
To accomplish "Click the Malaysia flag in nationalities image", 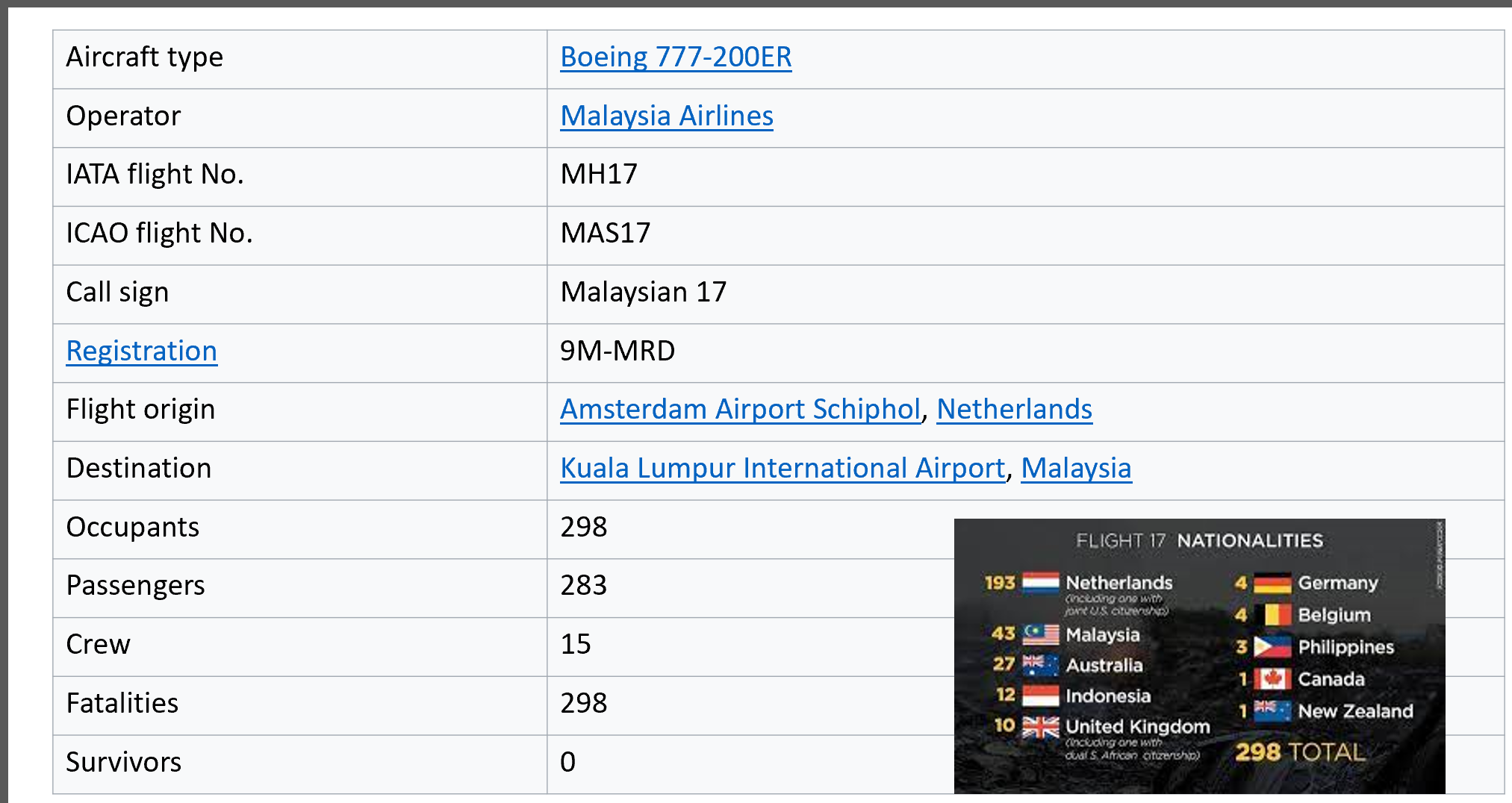I will pos(1040,634).
